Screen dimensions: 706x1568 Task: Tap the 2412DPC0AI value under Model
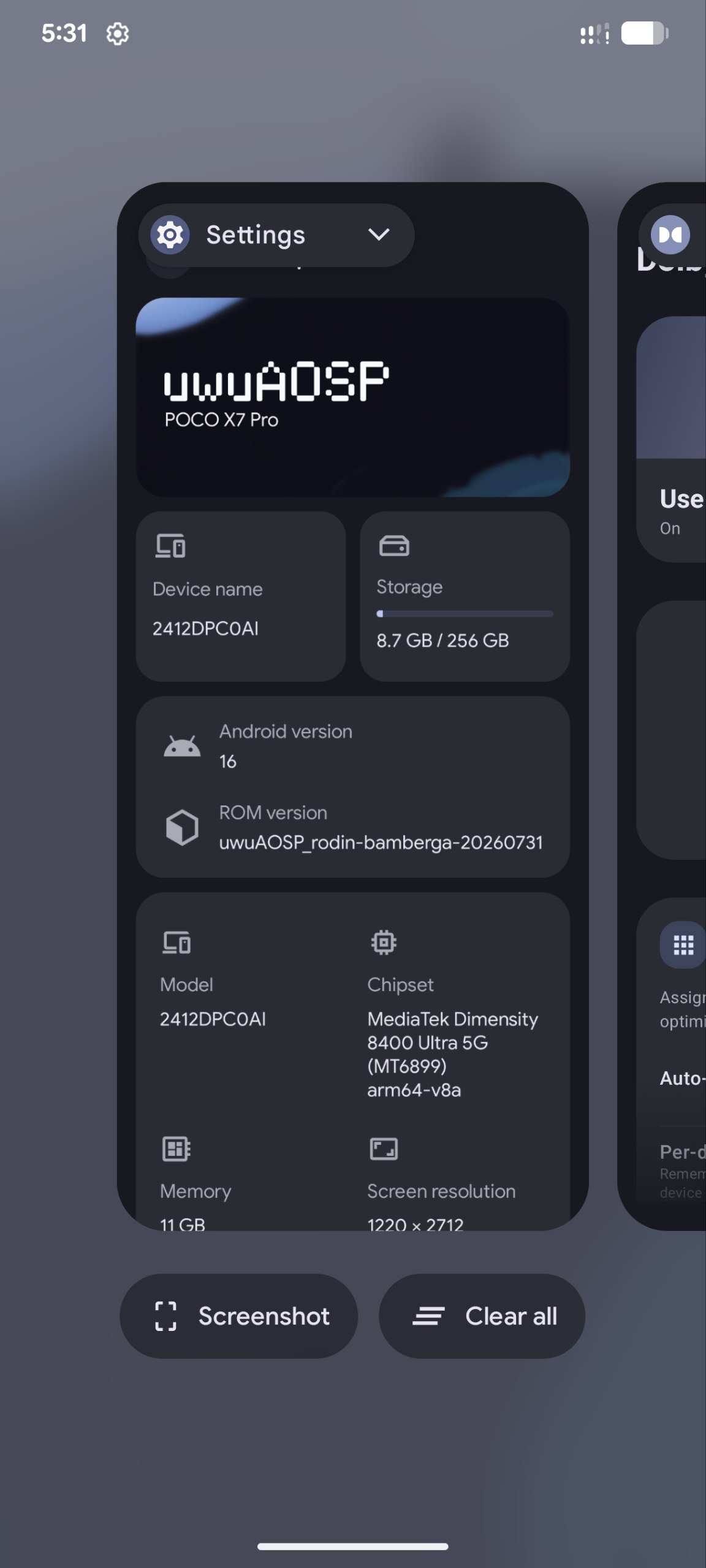[213, 1019]
